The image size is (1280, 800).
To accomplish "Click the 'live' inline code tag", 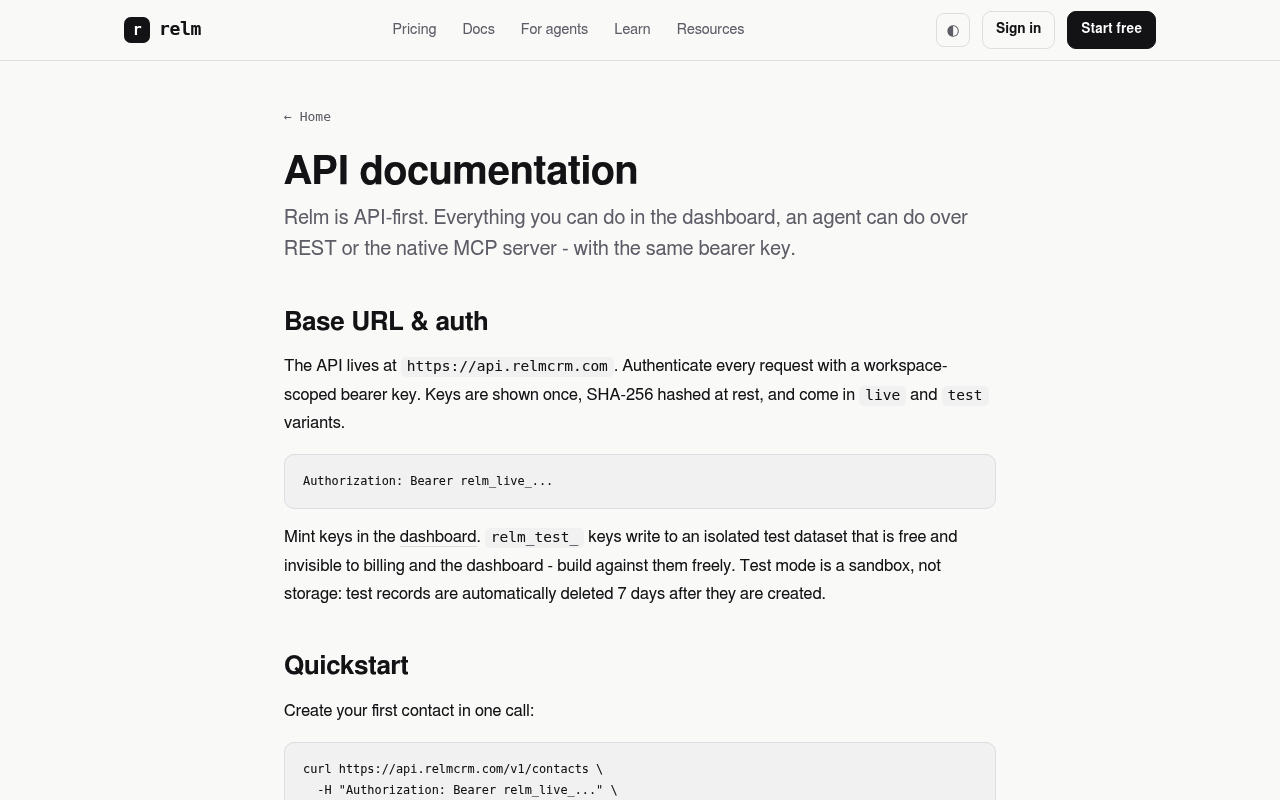I will [882, 395].
